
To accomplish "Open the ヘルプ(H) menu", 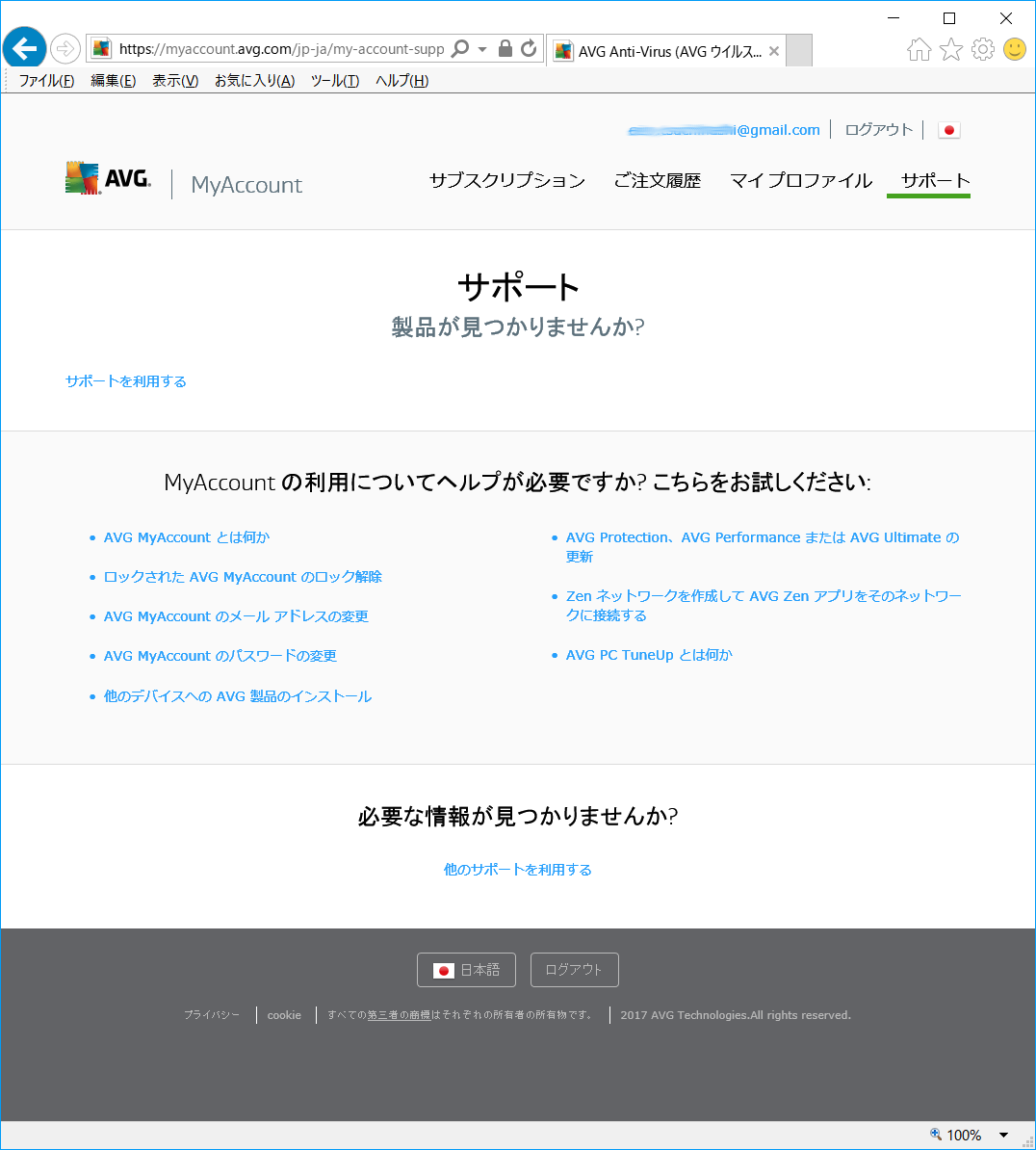I will [401, 81].
